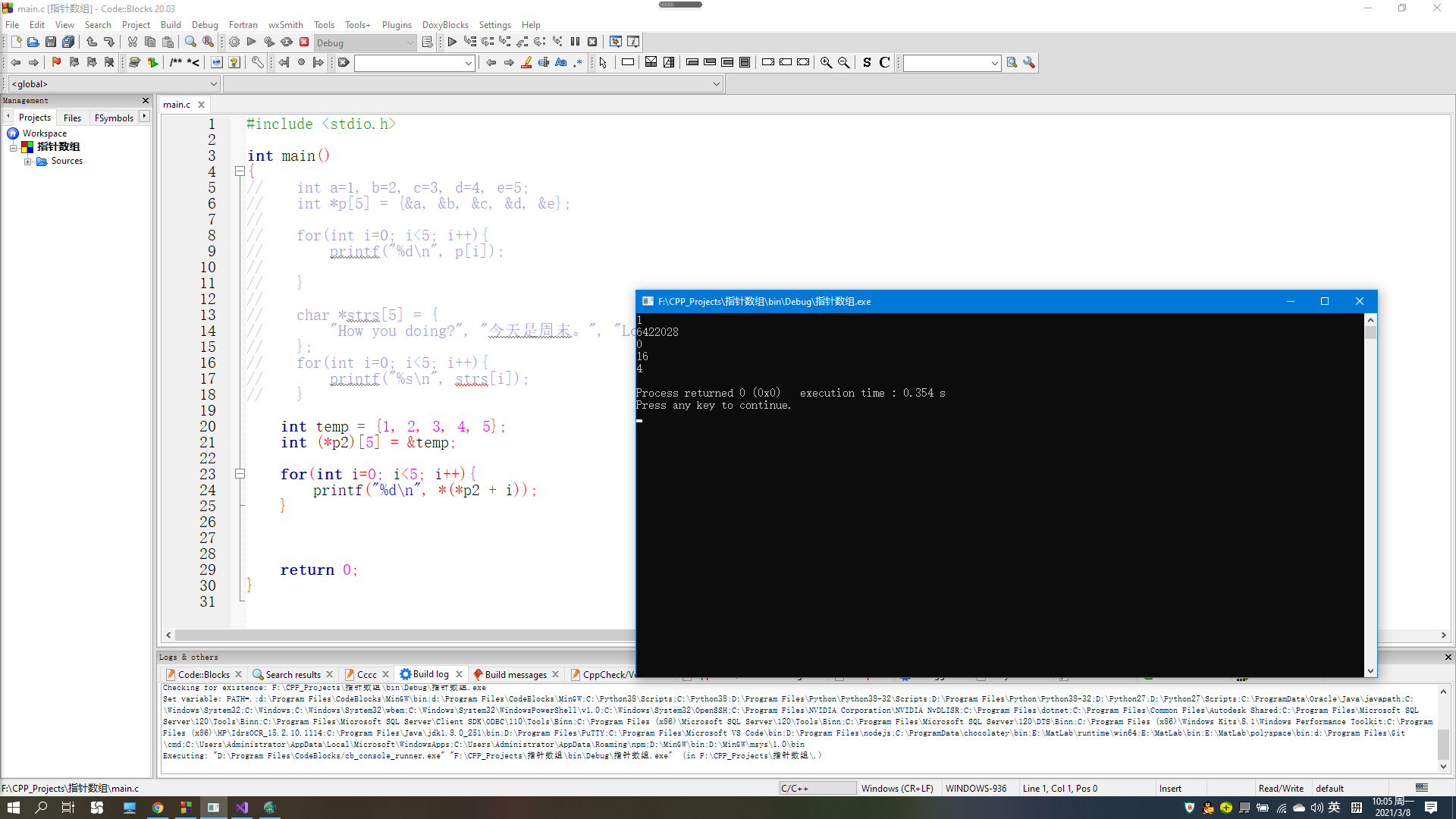Collapse the main function fold at line 4
1456x819 pixels.
(240, 171)
